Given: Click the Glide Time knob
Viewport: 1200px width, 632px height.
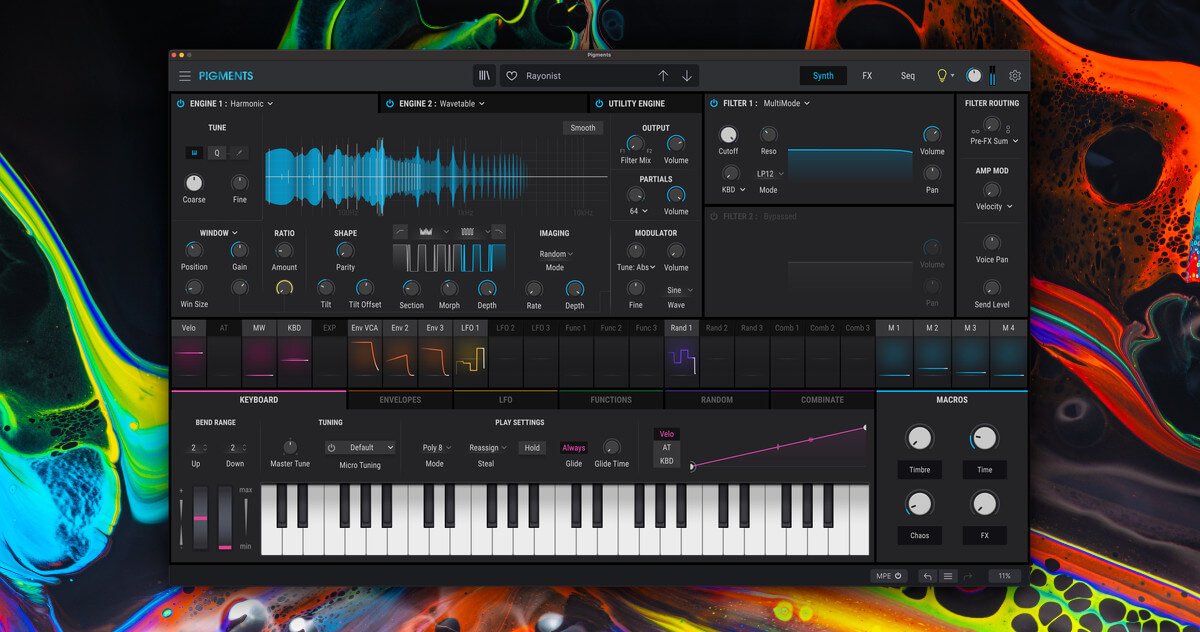Looking at the screenshot, I should tap(611, 447).
